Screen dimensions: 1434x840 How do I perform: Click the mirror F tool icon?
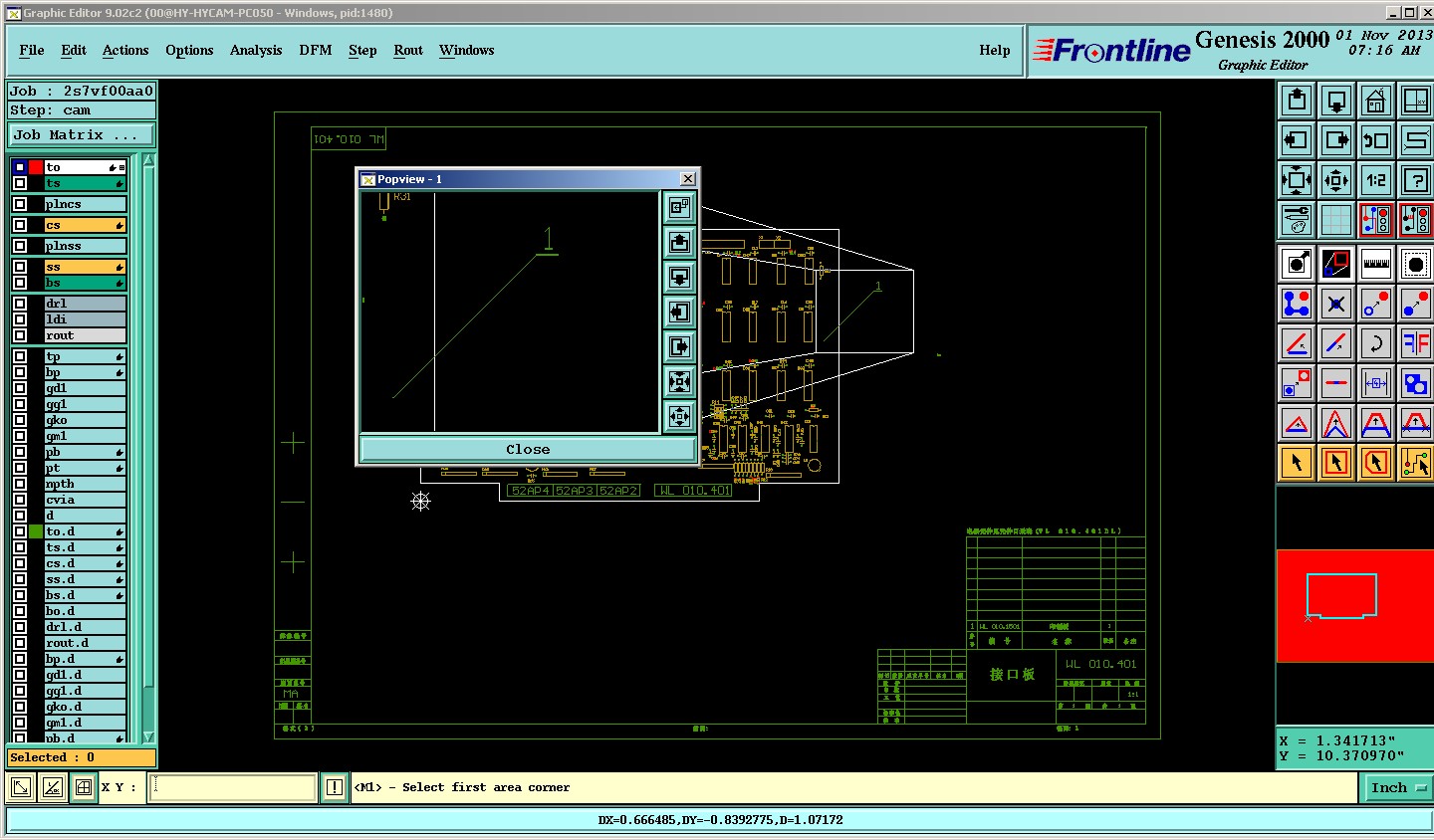1415,343
